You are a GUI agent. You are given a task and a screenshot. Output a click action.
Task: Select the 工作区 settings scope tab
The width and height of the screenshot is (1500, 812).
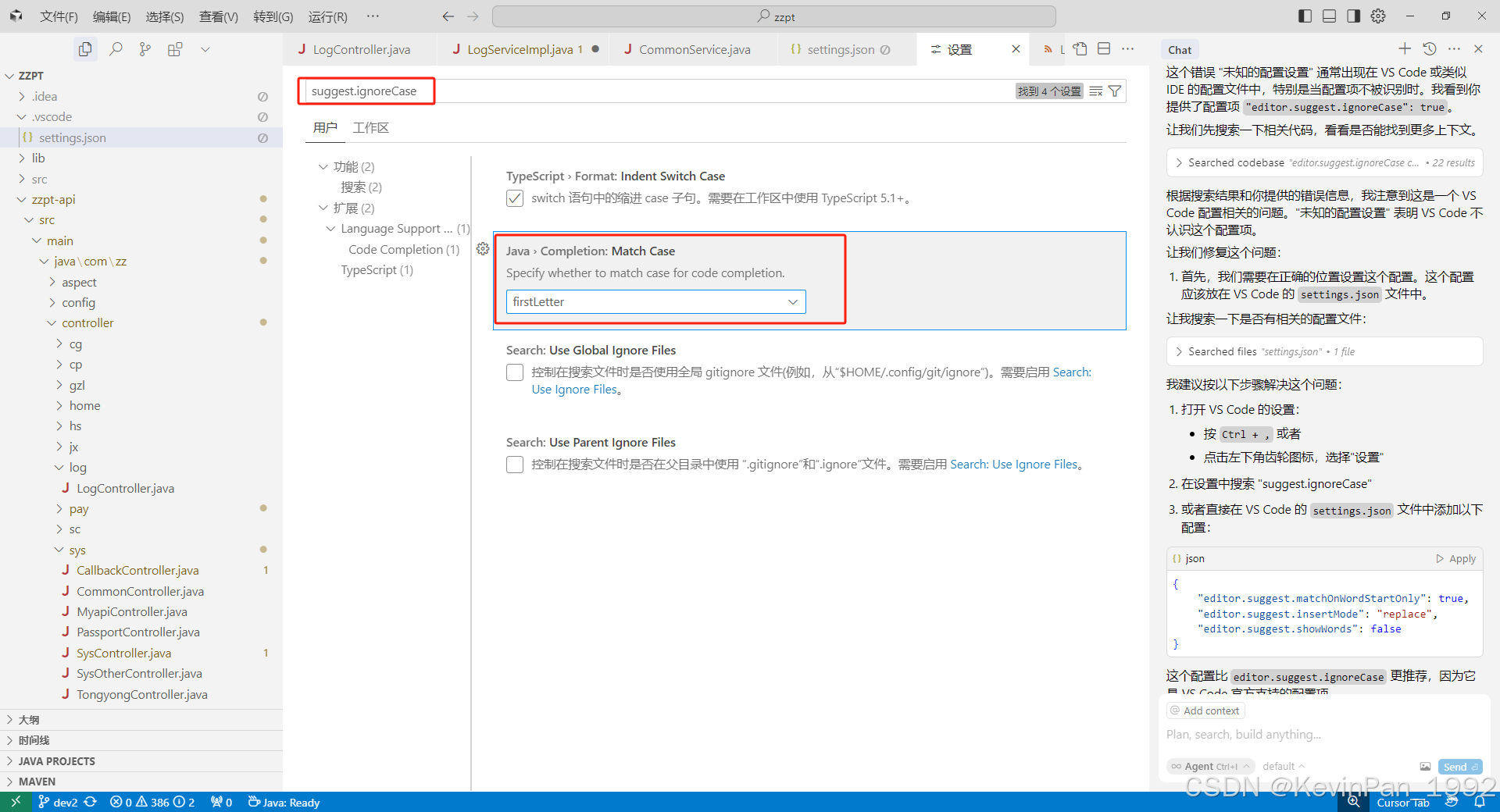click(370, 128)
